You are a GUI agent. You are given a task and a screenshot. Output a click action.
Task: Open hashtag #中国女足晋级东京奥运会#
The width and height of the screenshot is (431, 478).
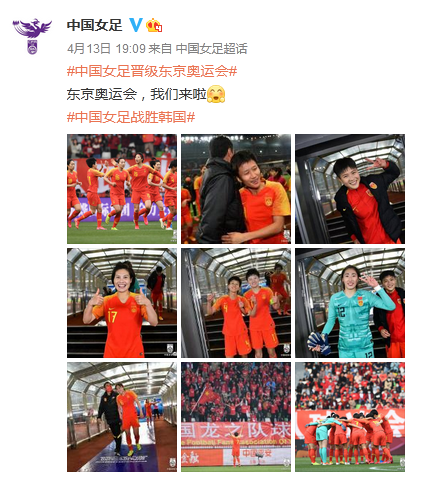click(152, 71)
